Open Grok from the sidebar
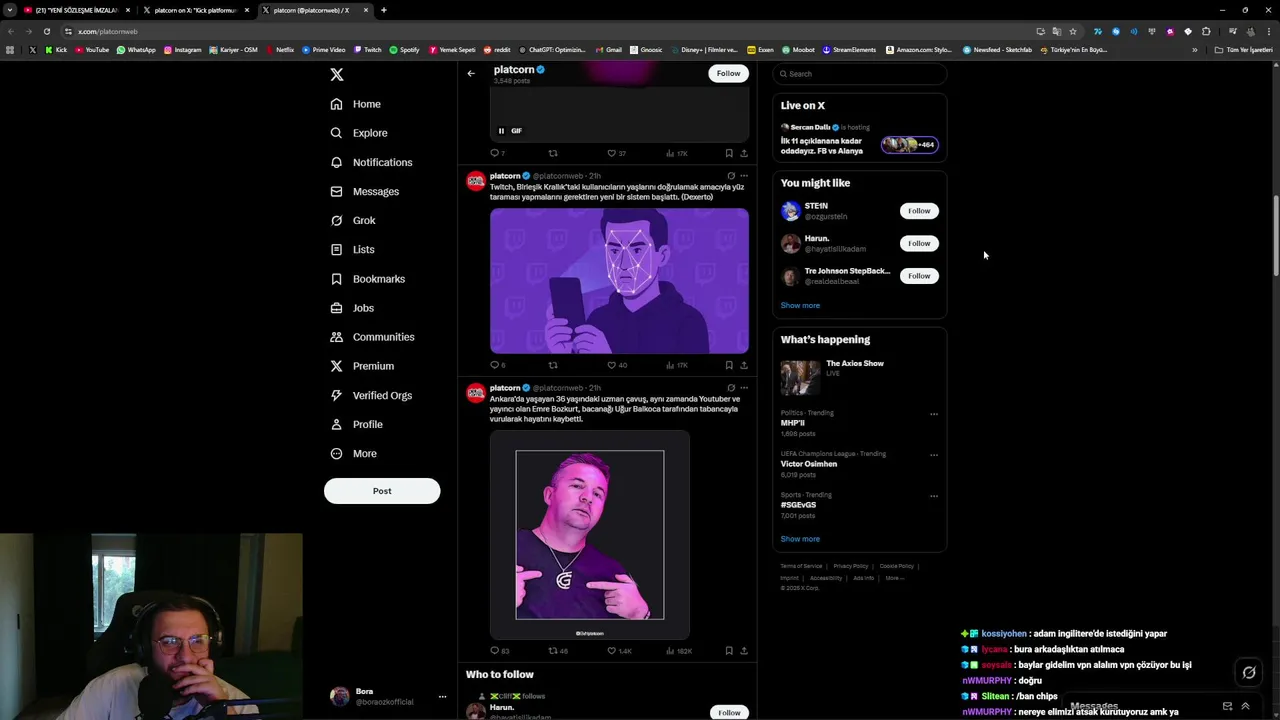 tap(352, 220)
